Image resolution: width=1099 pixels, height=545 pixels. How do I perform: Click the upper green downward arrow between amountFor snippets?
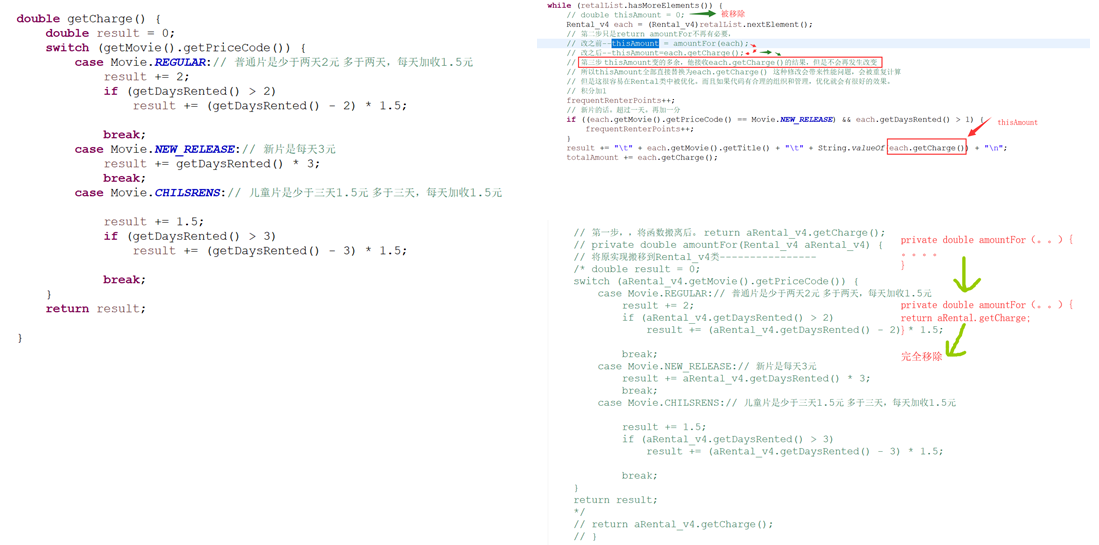pos(966,272)
